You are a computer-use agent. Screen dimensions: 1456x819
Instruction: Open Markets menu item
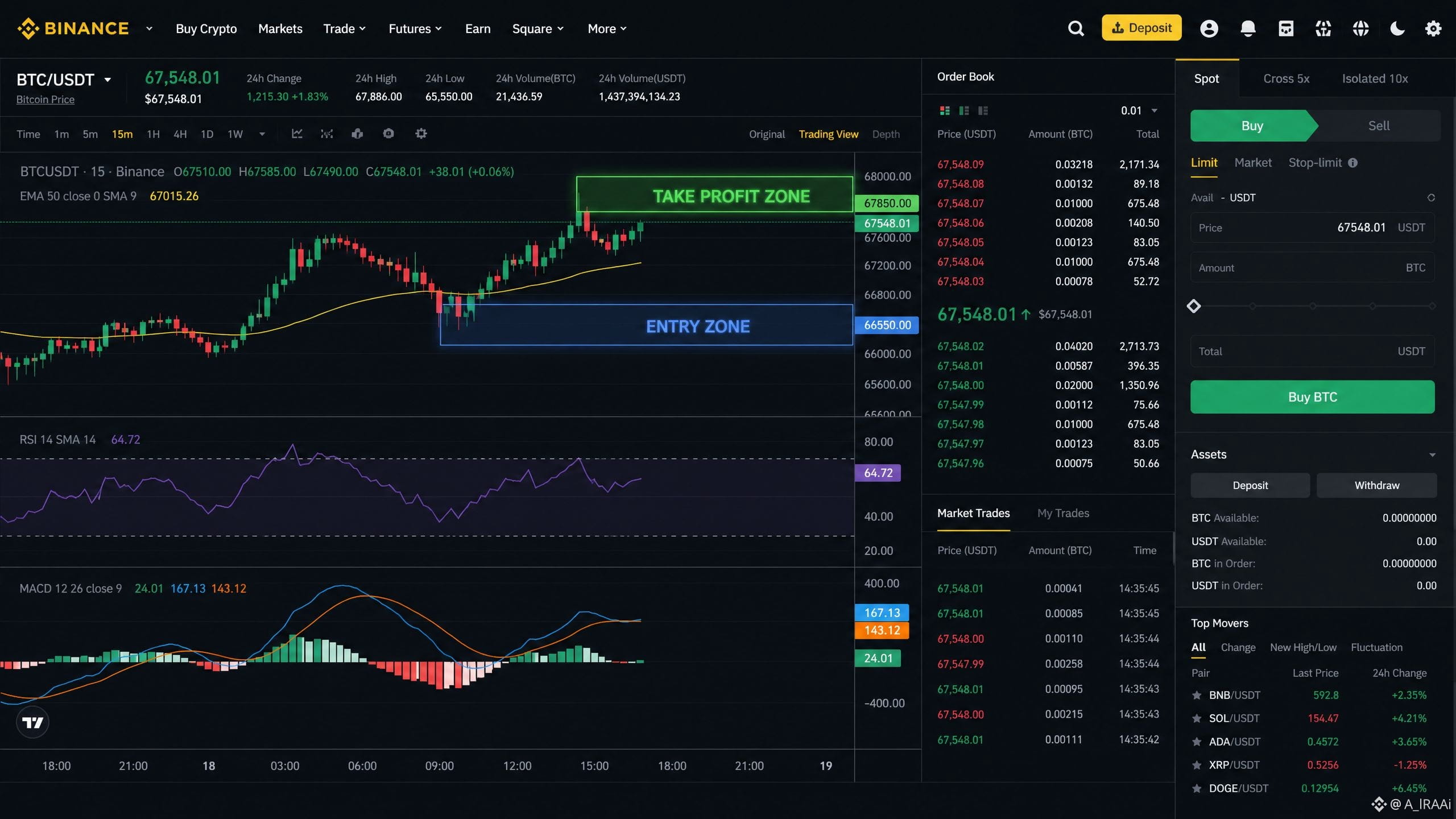point(280,28)
